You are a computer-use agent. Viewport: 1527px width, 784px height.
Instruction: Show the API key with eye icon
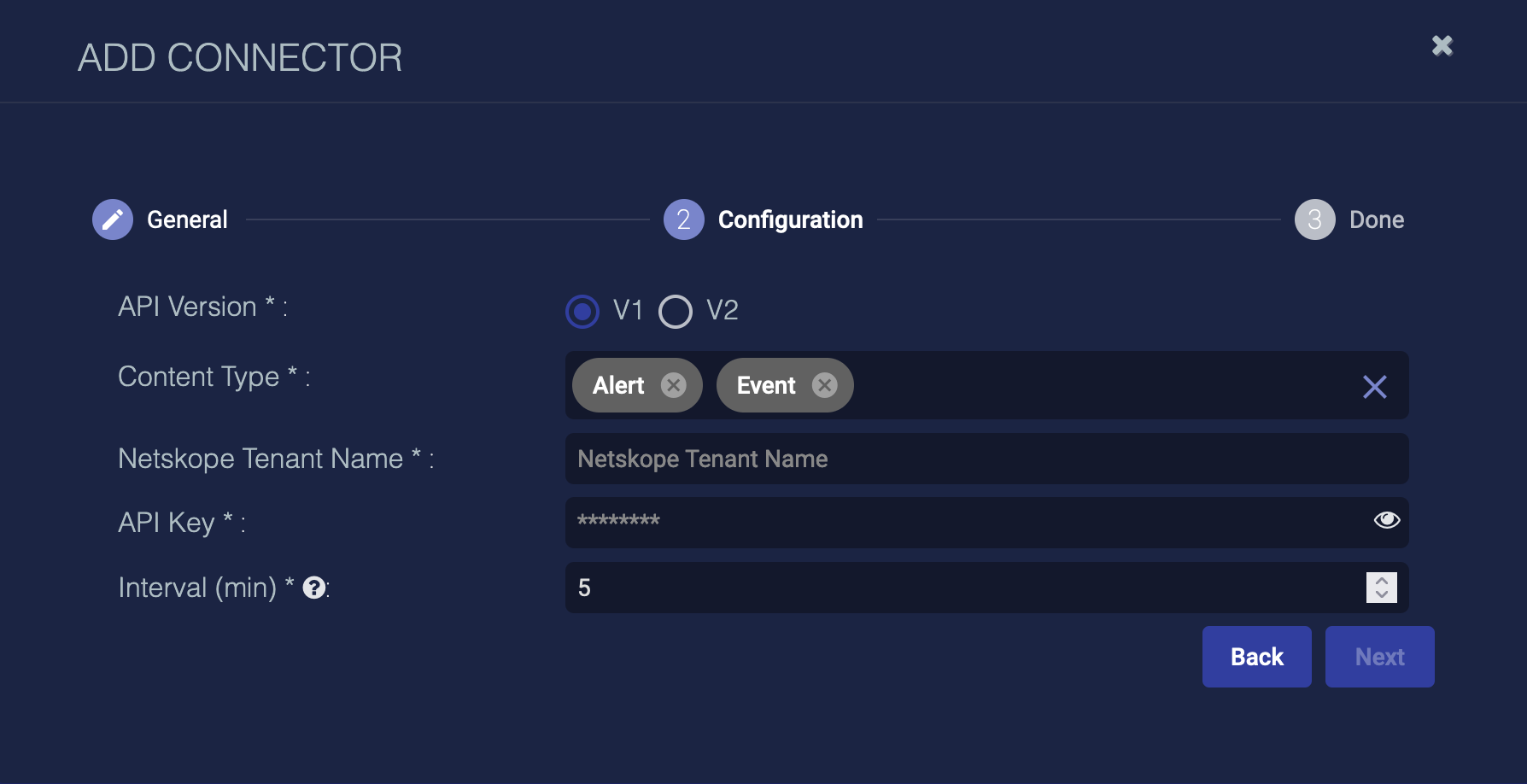1386,520
